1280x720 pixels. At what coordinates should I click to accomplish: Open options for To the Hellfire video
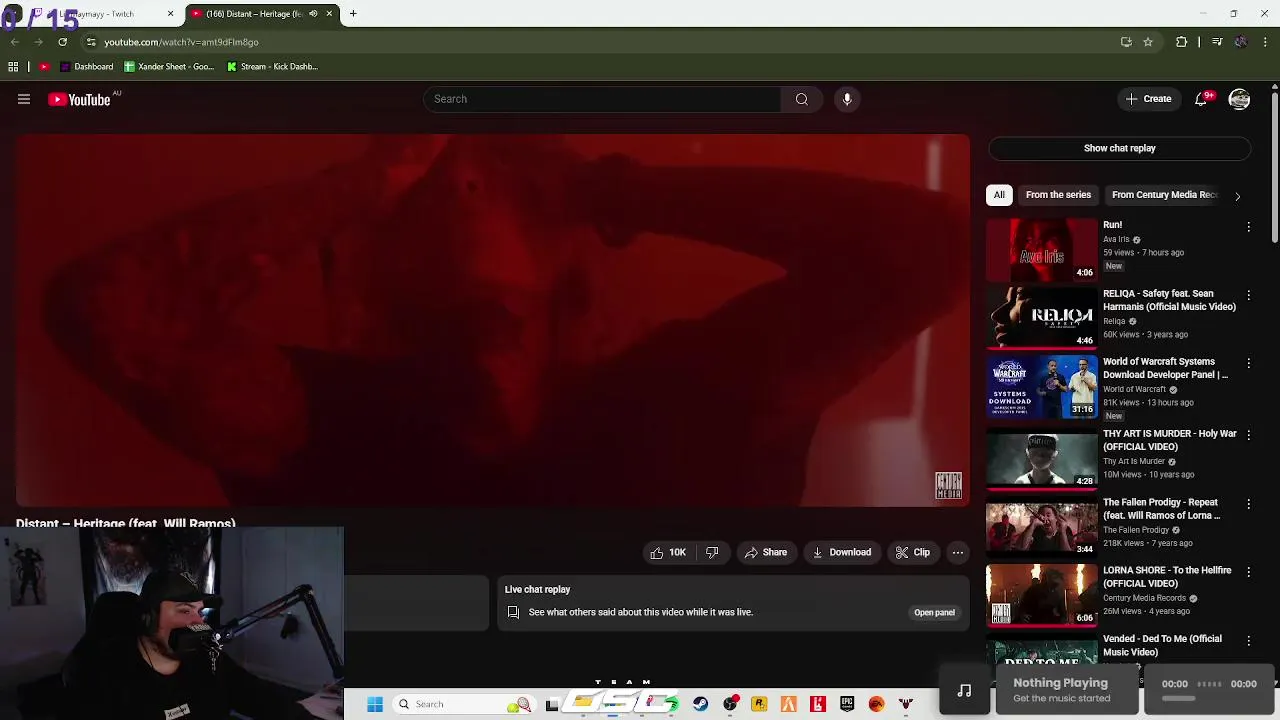(1248, 573)
